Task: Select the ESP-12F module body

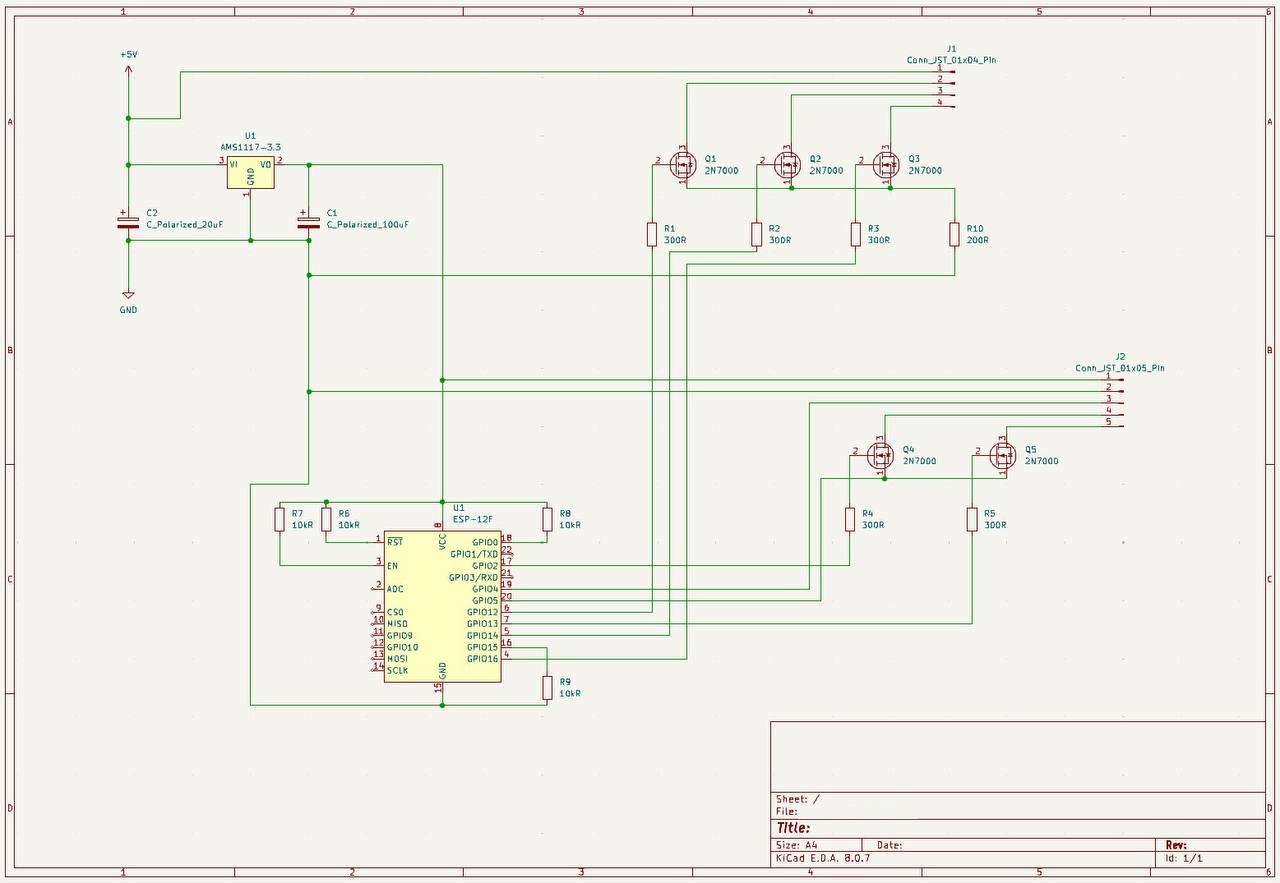Action: pyautogui.click(x=443, y=606)
